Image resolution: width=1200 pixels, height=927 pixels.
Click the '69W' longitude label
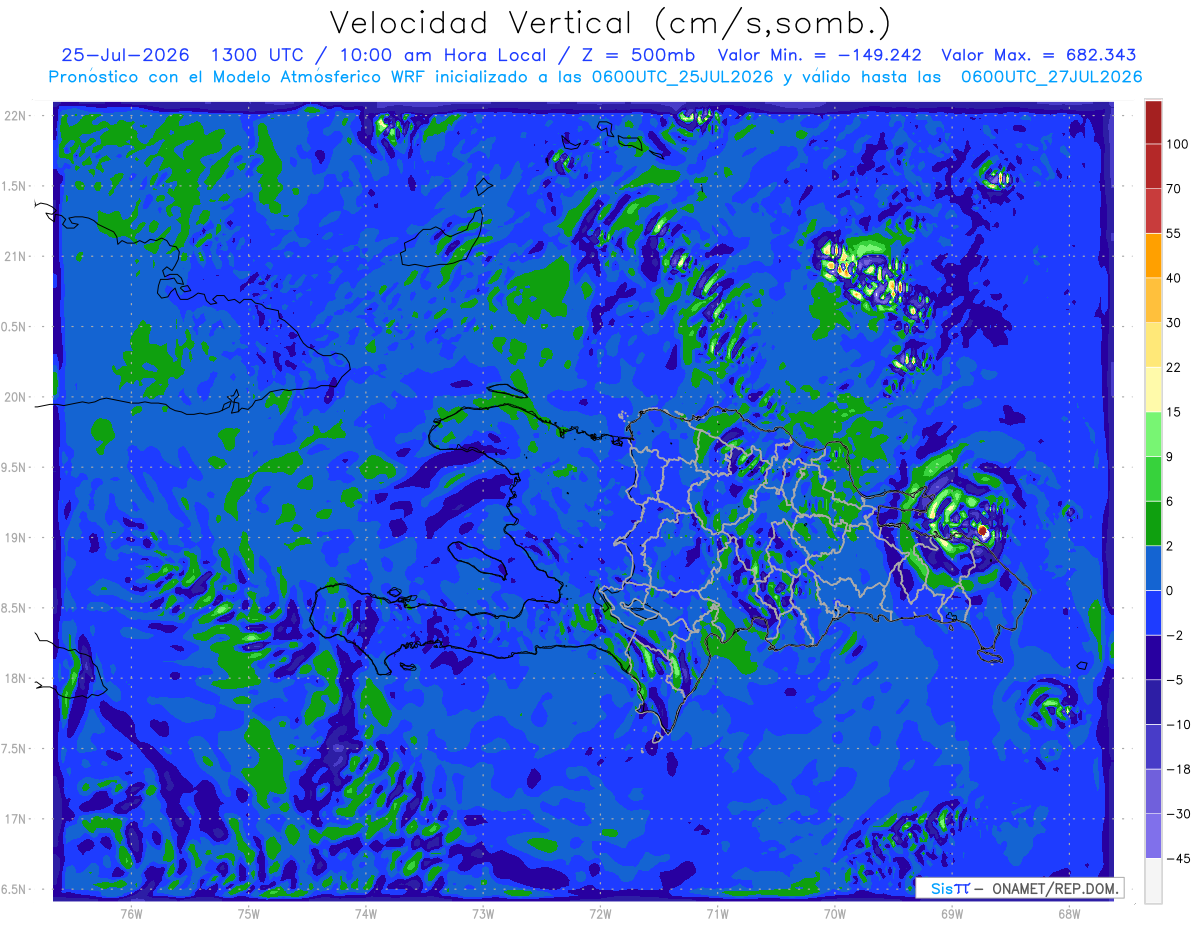952,912
